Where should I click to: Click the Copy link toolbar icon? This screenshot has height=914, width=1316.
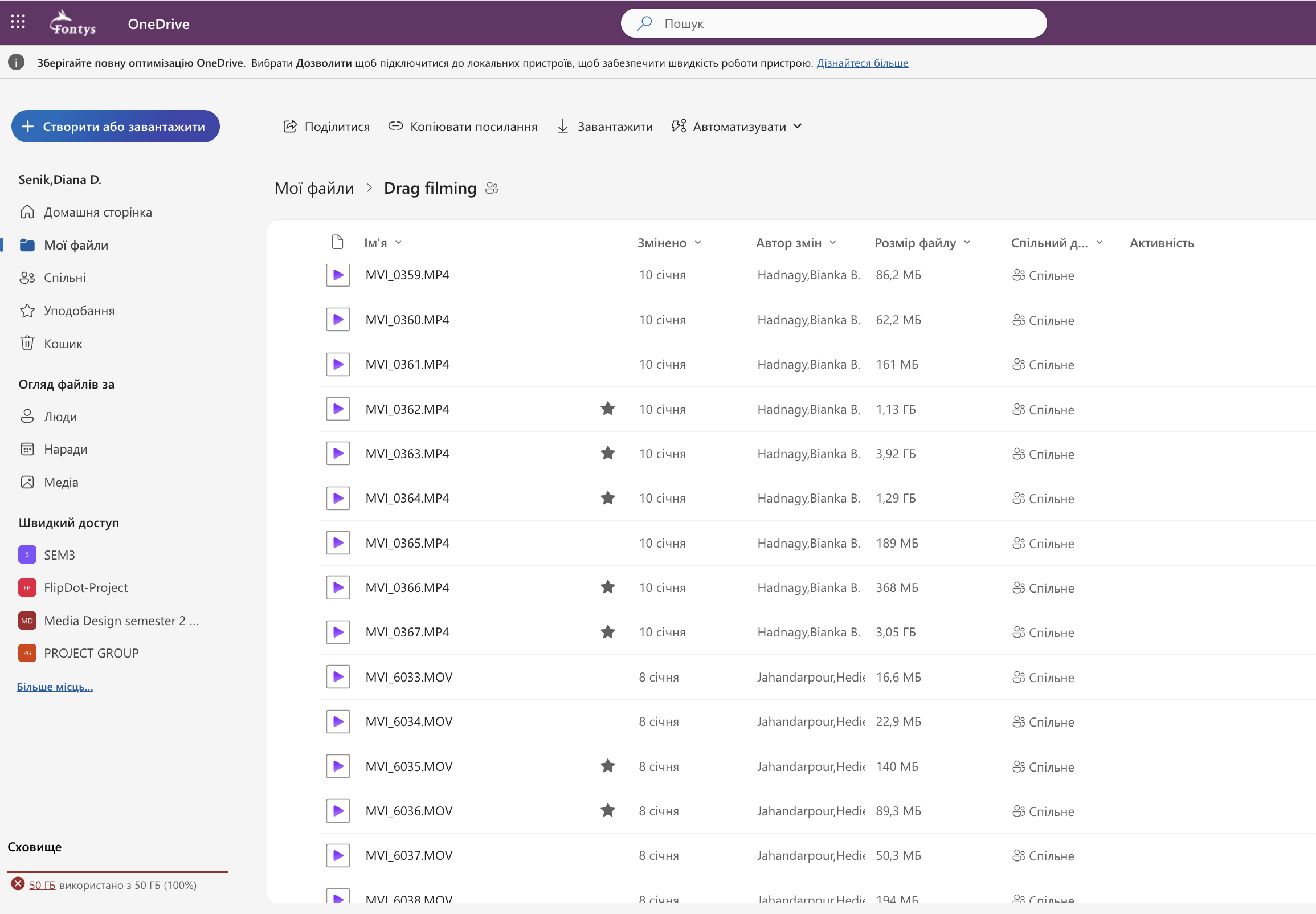395,127
